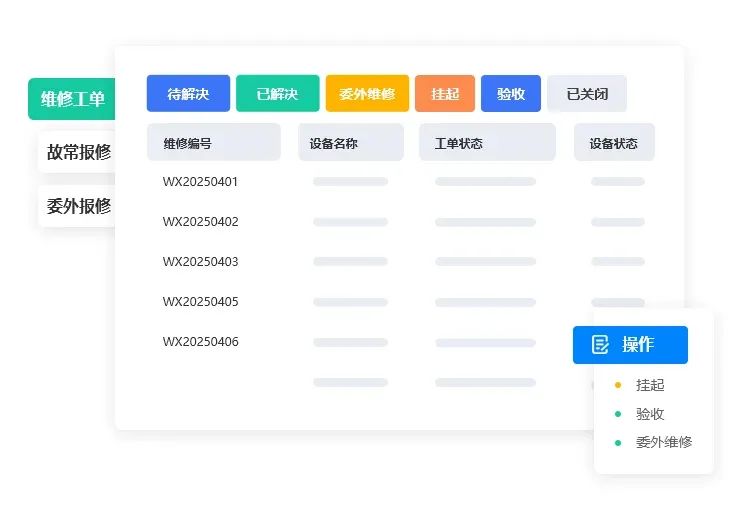This screenshot has width=750, height=510.
Task: Choose 验收 in the 操作 menu
Action: (x=650, y=414)
